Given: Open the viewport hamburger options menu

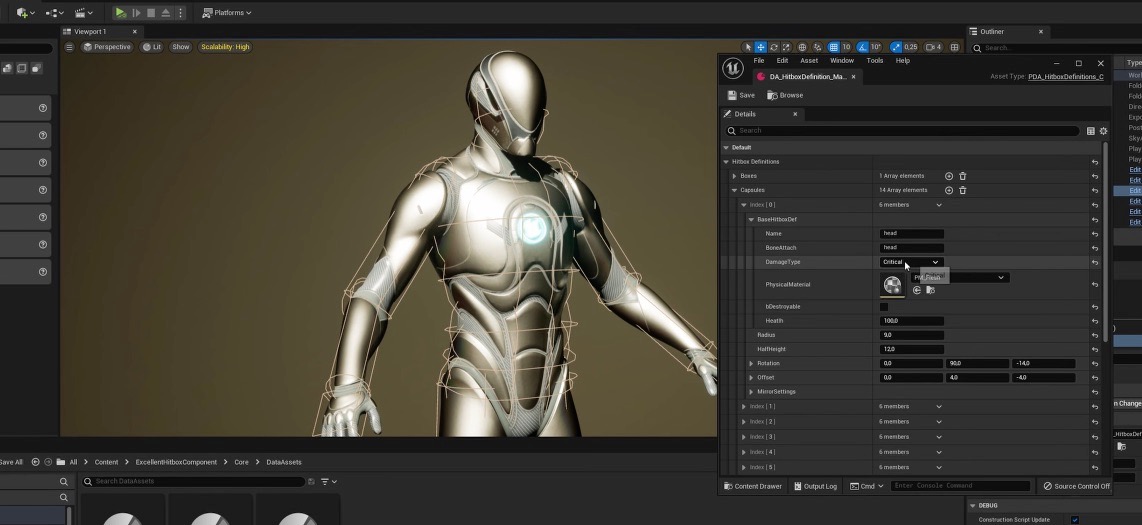Looking at the screenshot, I should pyautogui.click(x=69, y=47).
